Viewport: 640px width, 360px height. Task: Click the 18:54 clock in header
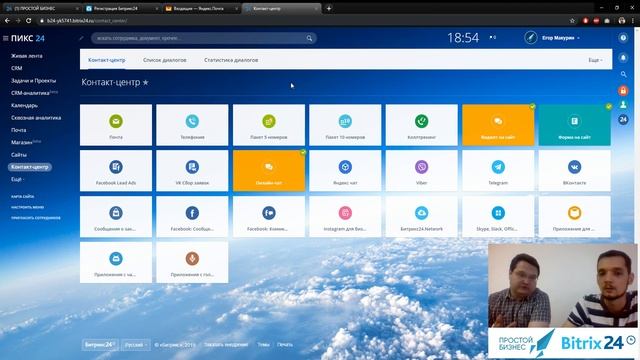tap(463, 38)
